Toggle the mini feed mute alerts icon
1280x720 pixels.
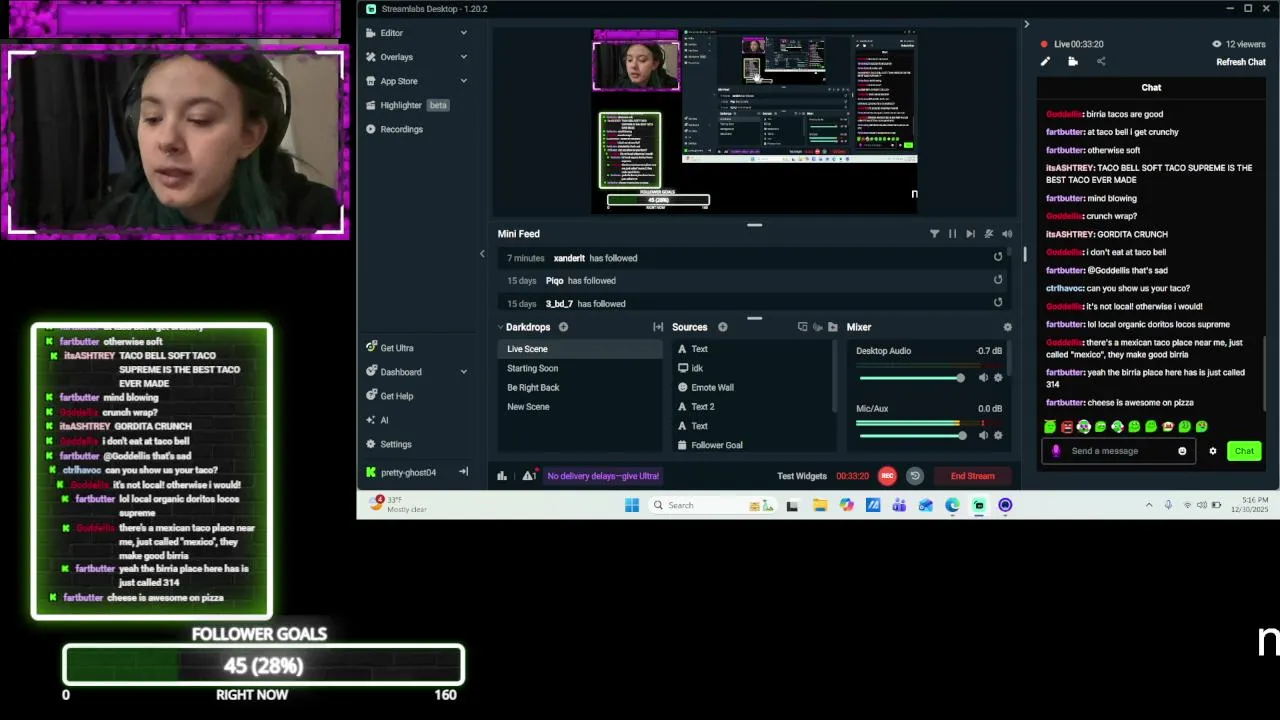coord(989,234)
